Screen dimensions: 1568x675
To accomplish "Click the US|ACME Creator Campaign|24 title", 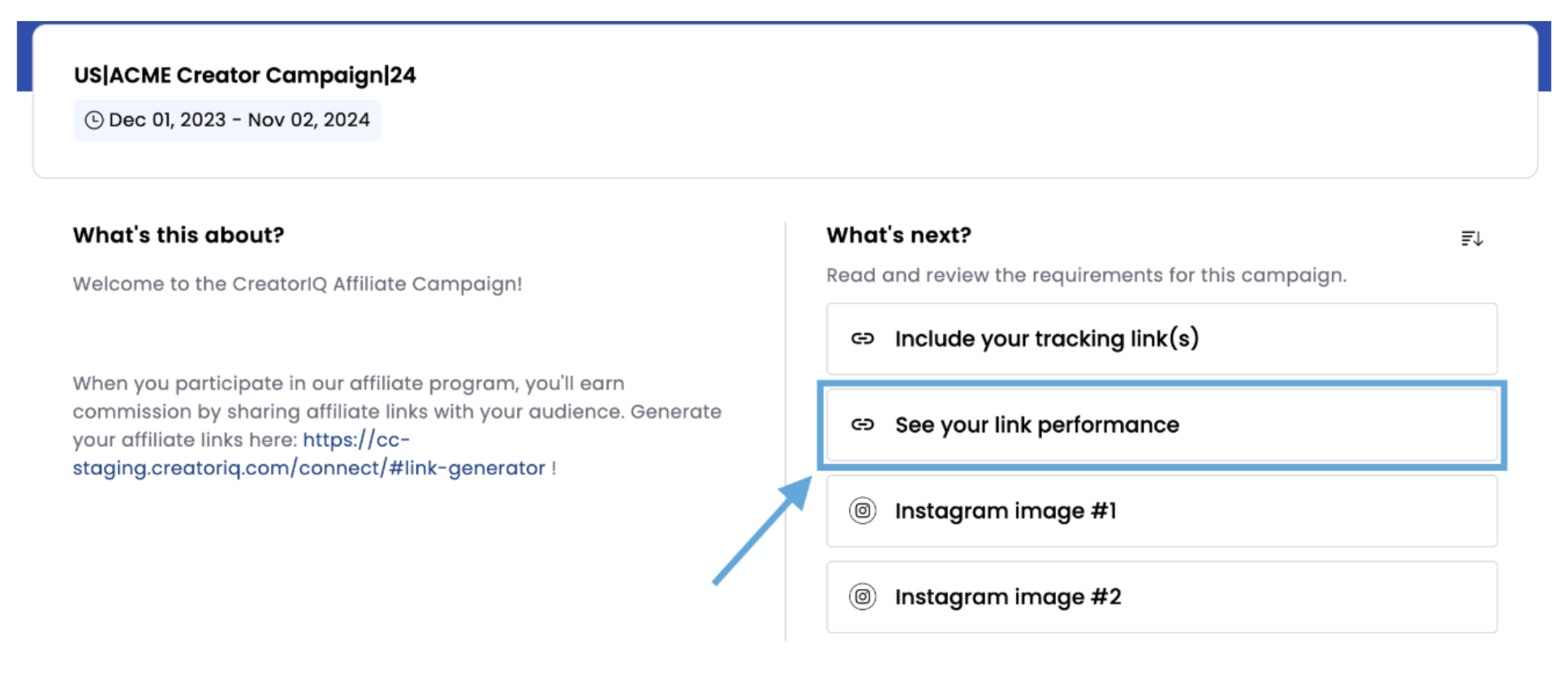I will 244,75.
